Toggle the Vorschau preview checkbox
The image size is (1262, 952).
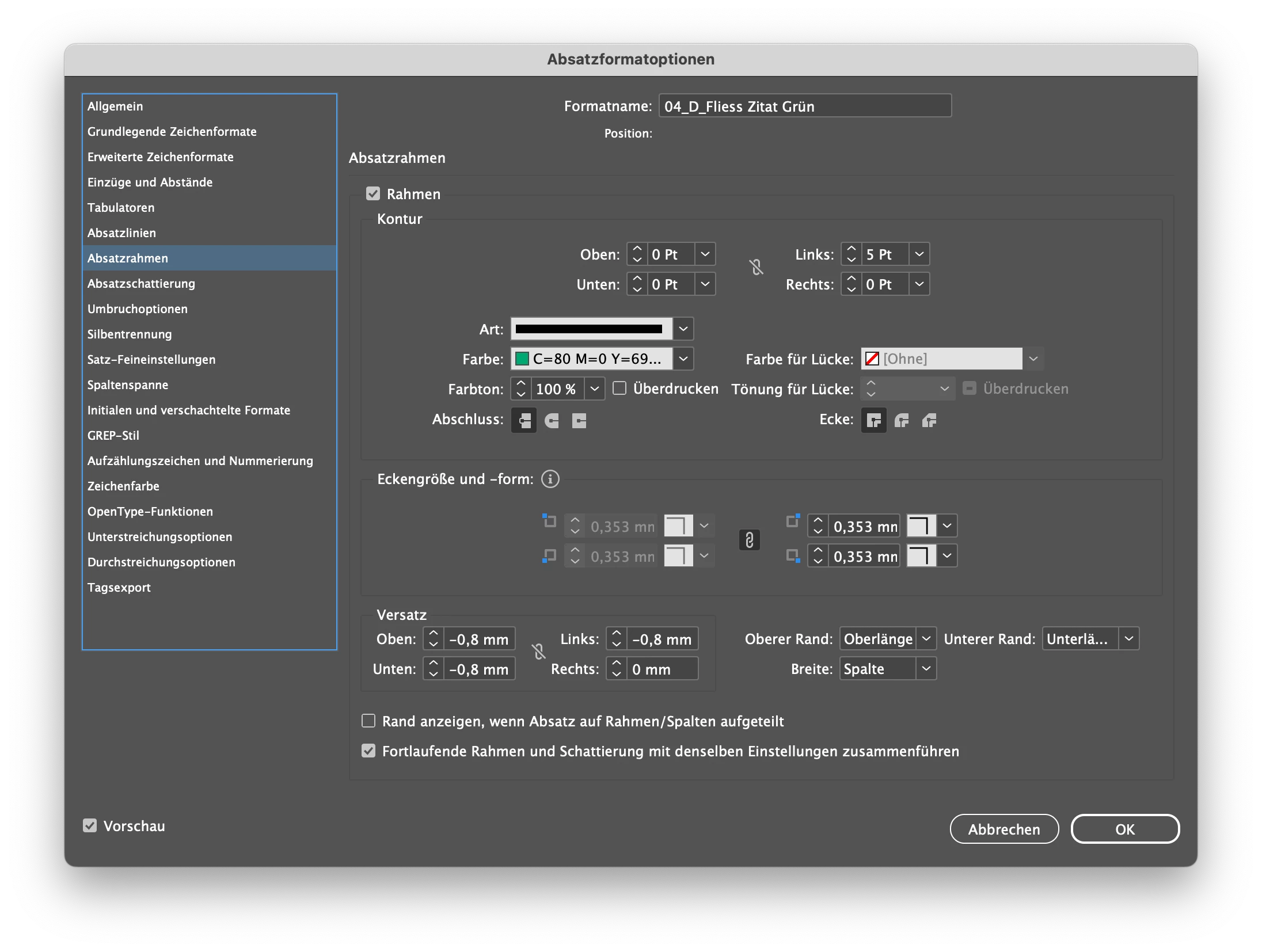tap(90, 826)
